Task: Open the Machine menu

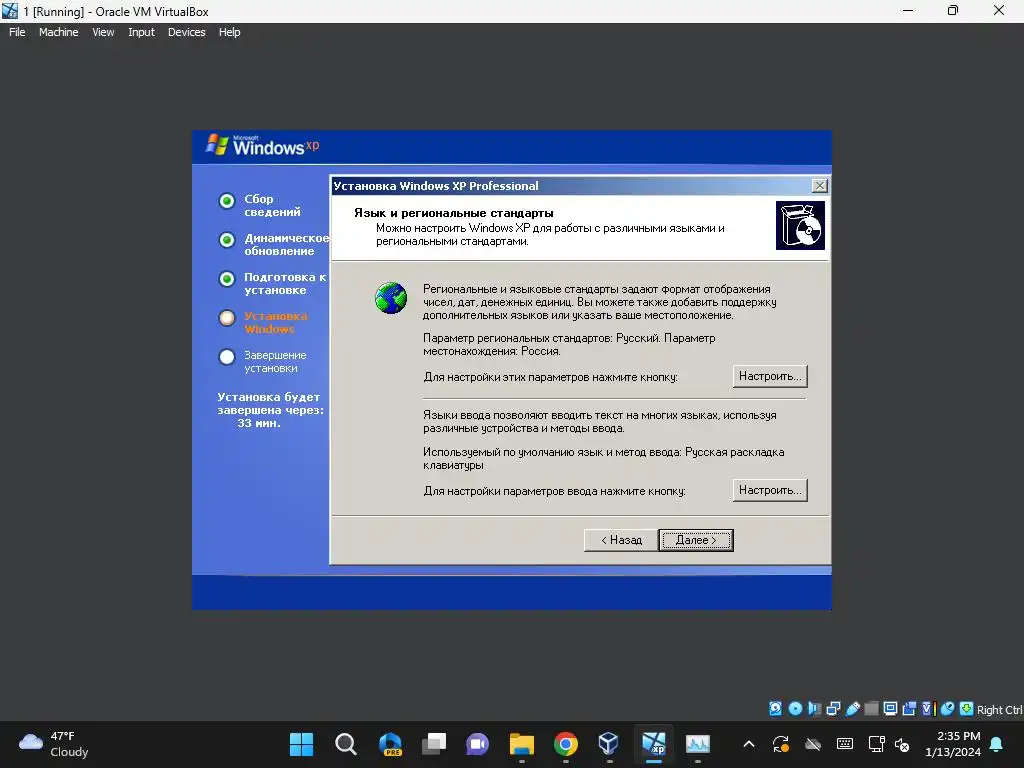Action: click(x=59, y=32)
